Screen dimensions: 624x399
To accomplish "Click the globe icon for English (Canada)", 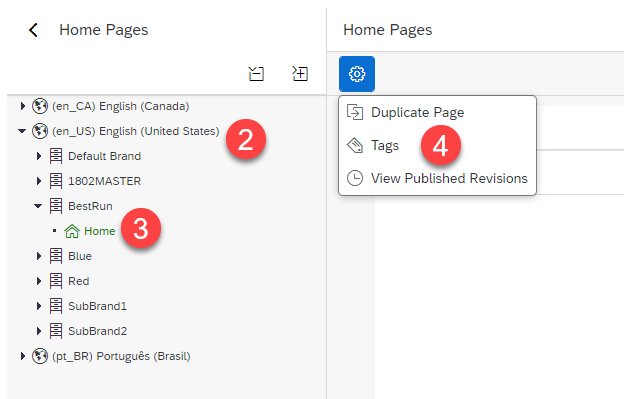I will [x=40, y=106].
